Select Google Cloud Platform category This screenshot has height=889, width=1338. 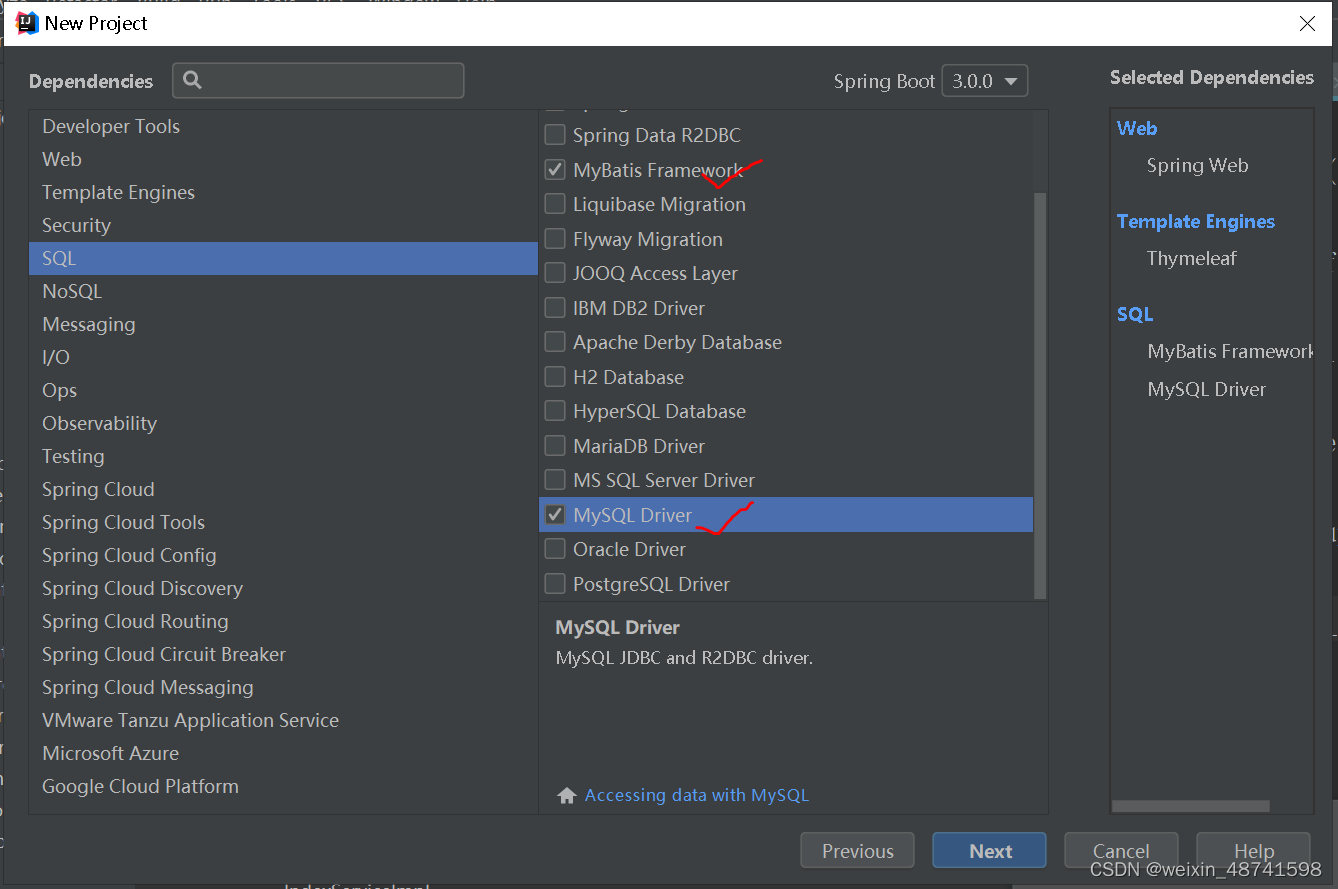283,786
